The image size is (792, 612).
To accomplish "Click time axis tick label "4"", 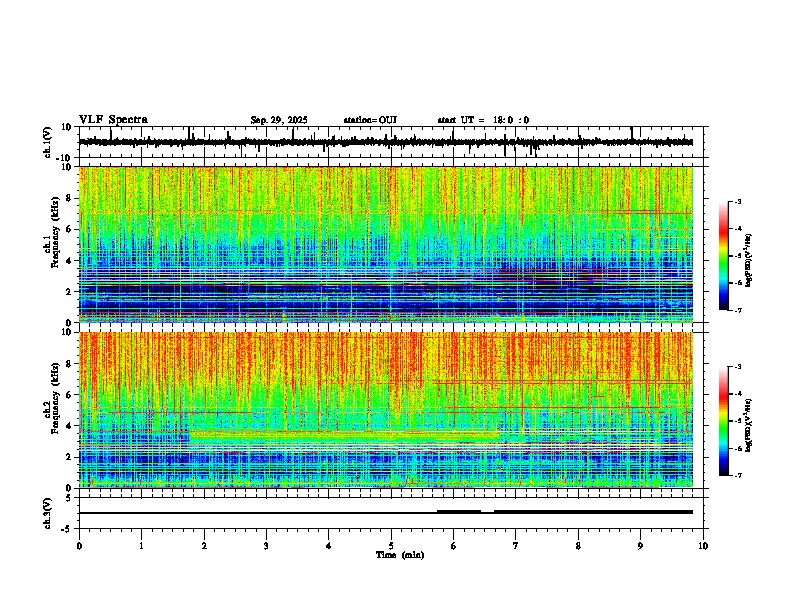I will (328, 546).
